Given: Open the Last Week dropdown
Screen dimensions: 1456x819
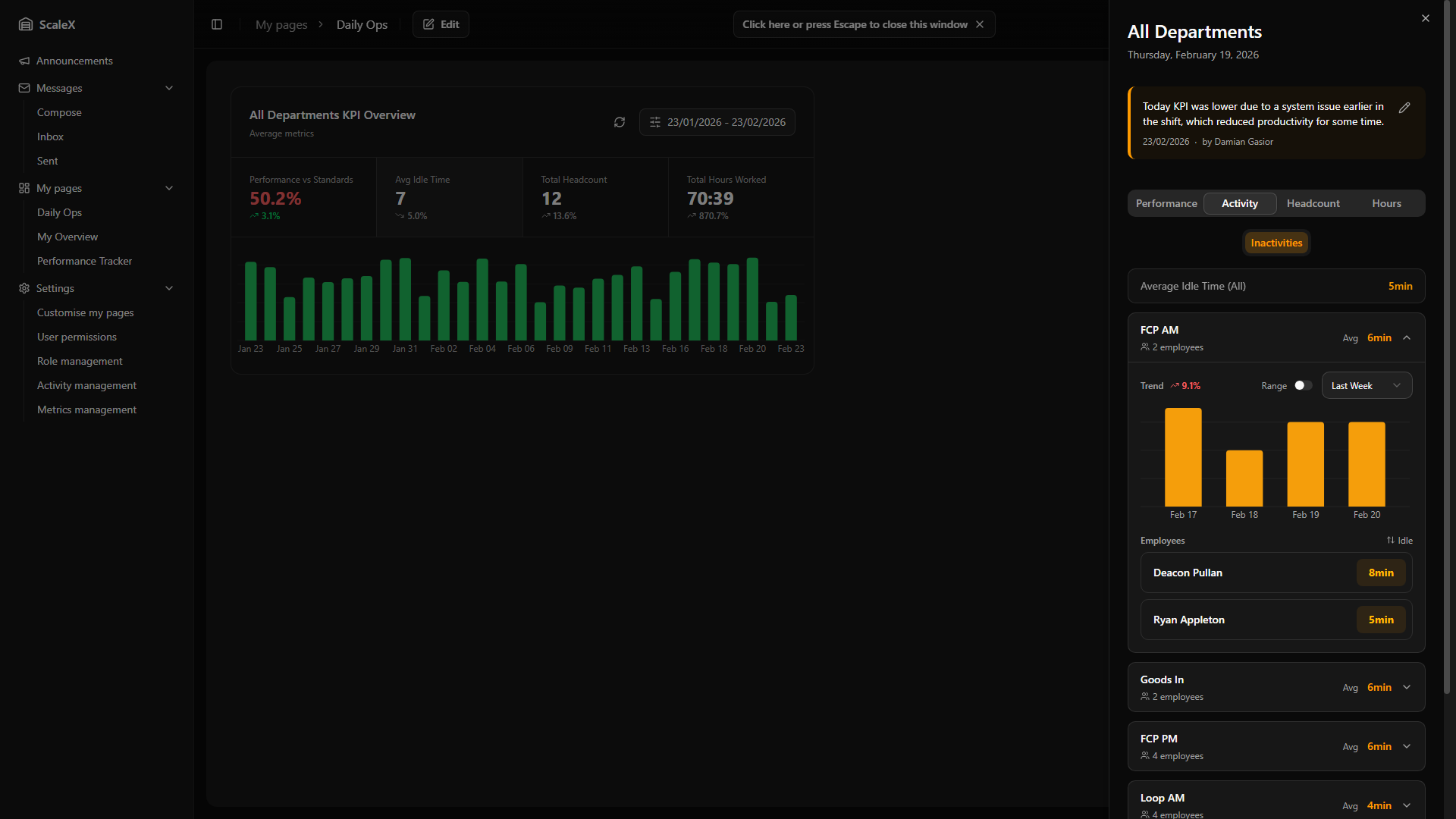Looking at the screenshot, I should 1367,385.
